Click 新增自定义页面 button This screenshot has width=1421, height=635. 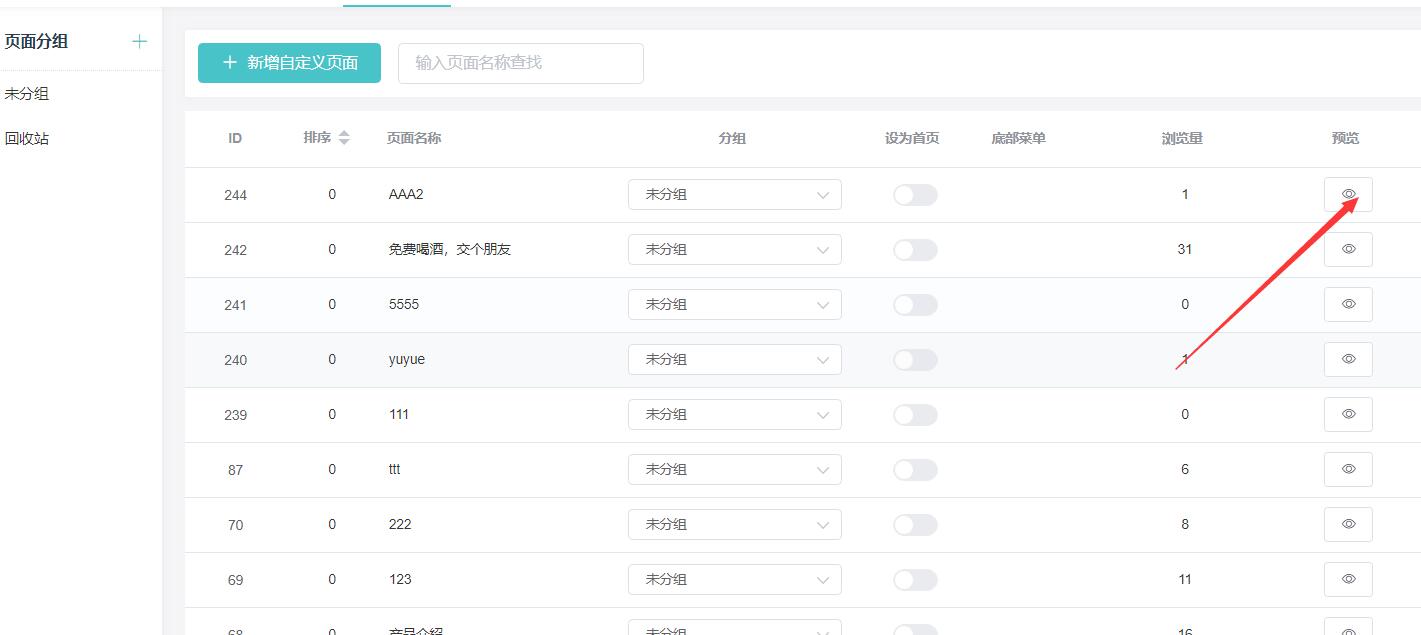(289, 63)
